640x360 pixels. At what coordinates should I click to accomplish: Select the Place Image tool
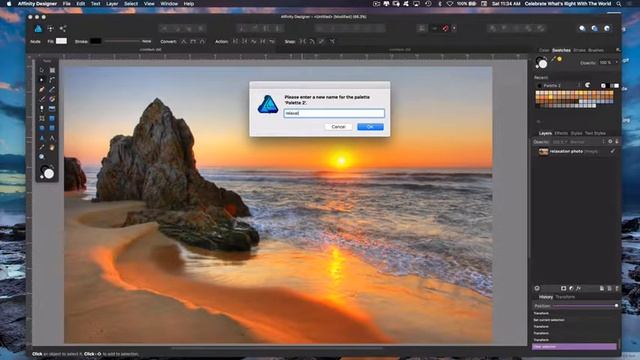(x=52, y=109)
